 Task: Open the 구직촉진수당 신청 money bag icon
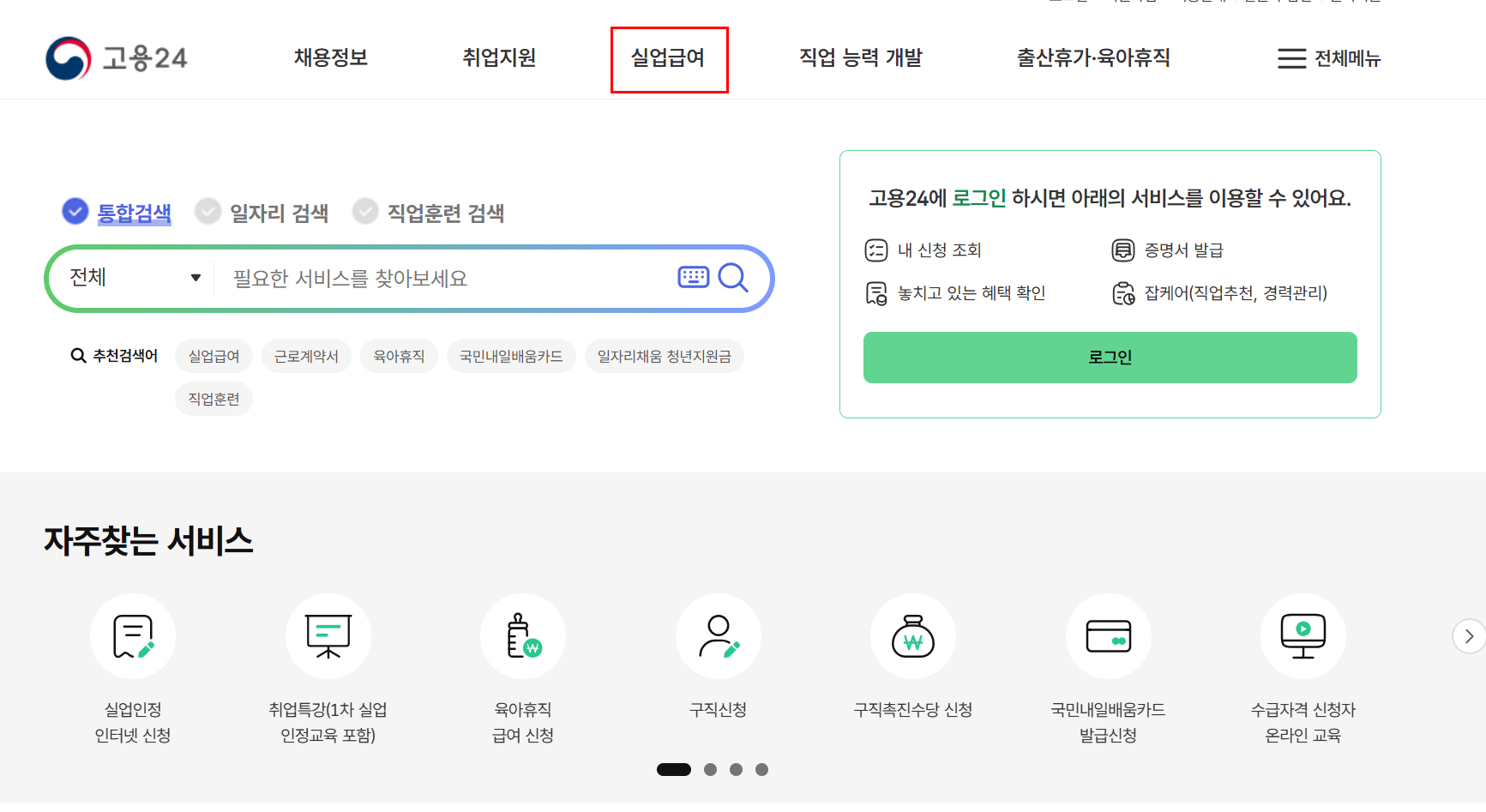point(912,636)
